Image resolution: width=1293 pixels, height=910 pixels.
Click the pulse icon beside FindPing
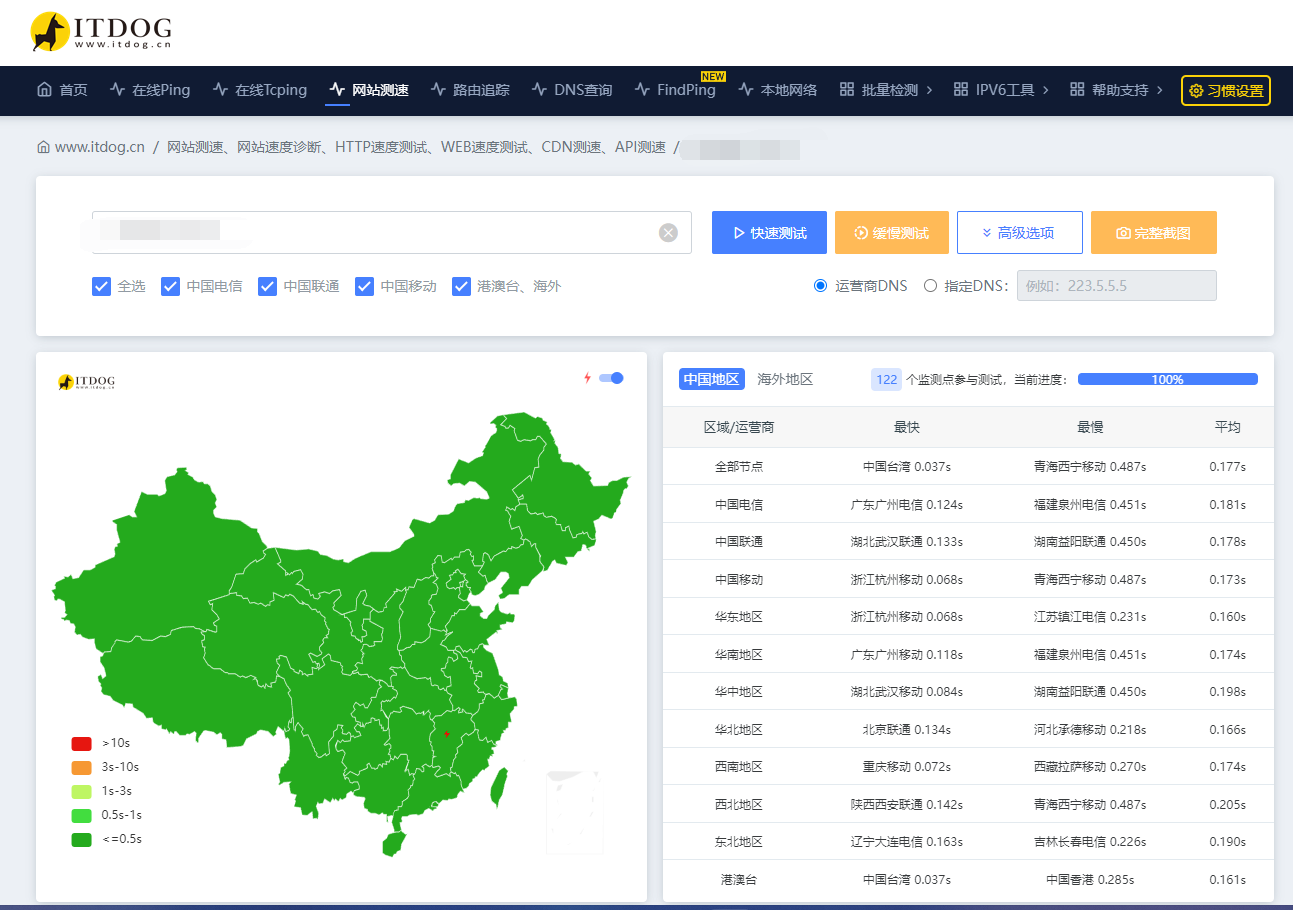(642, 89)
